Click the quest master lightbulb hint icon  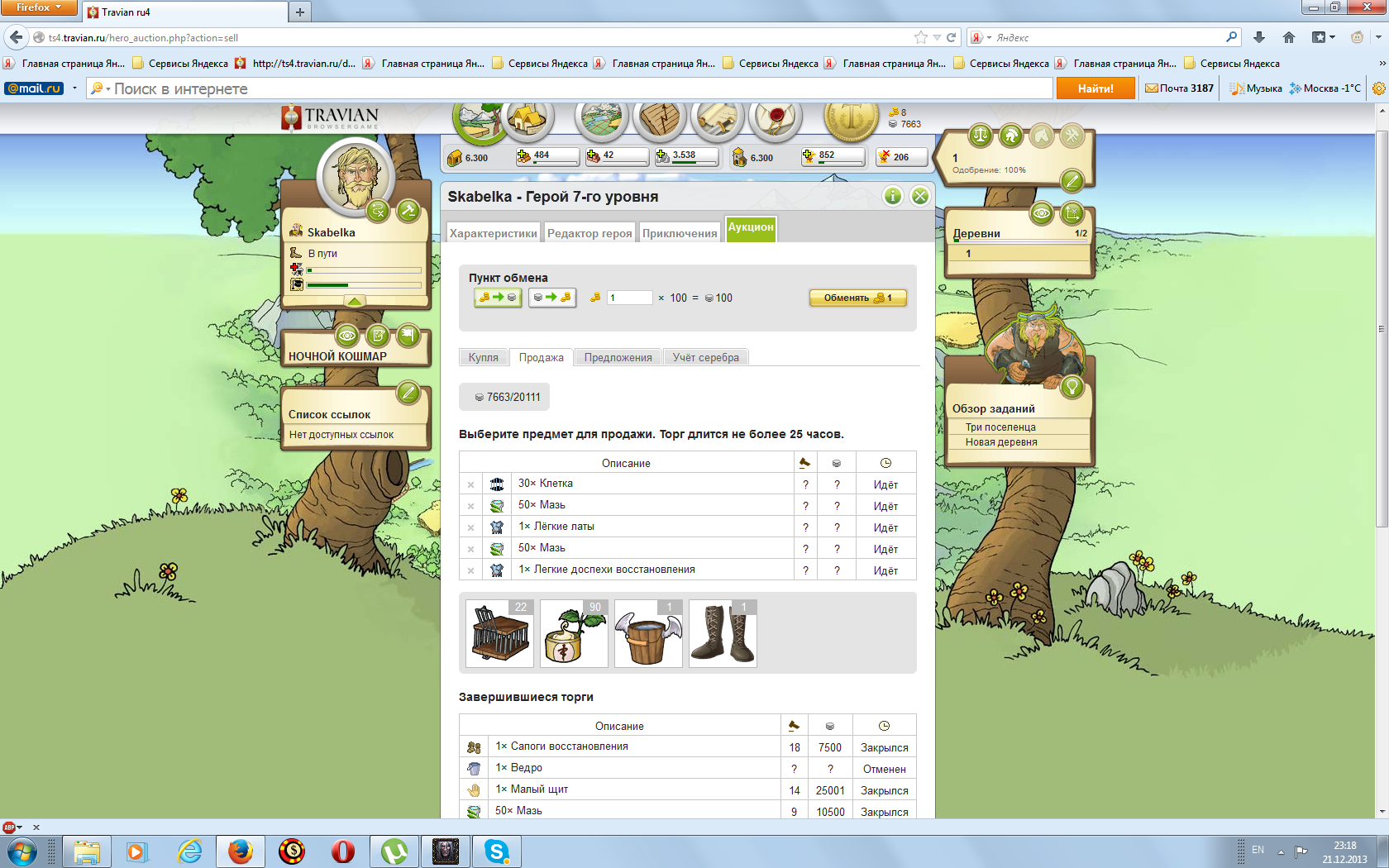coord(1072,386)
